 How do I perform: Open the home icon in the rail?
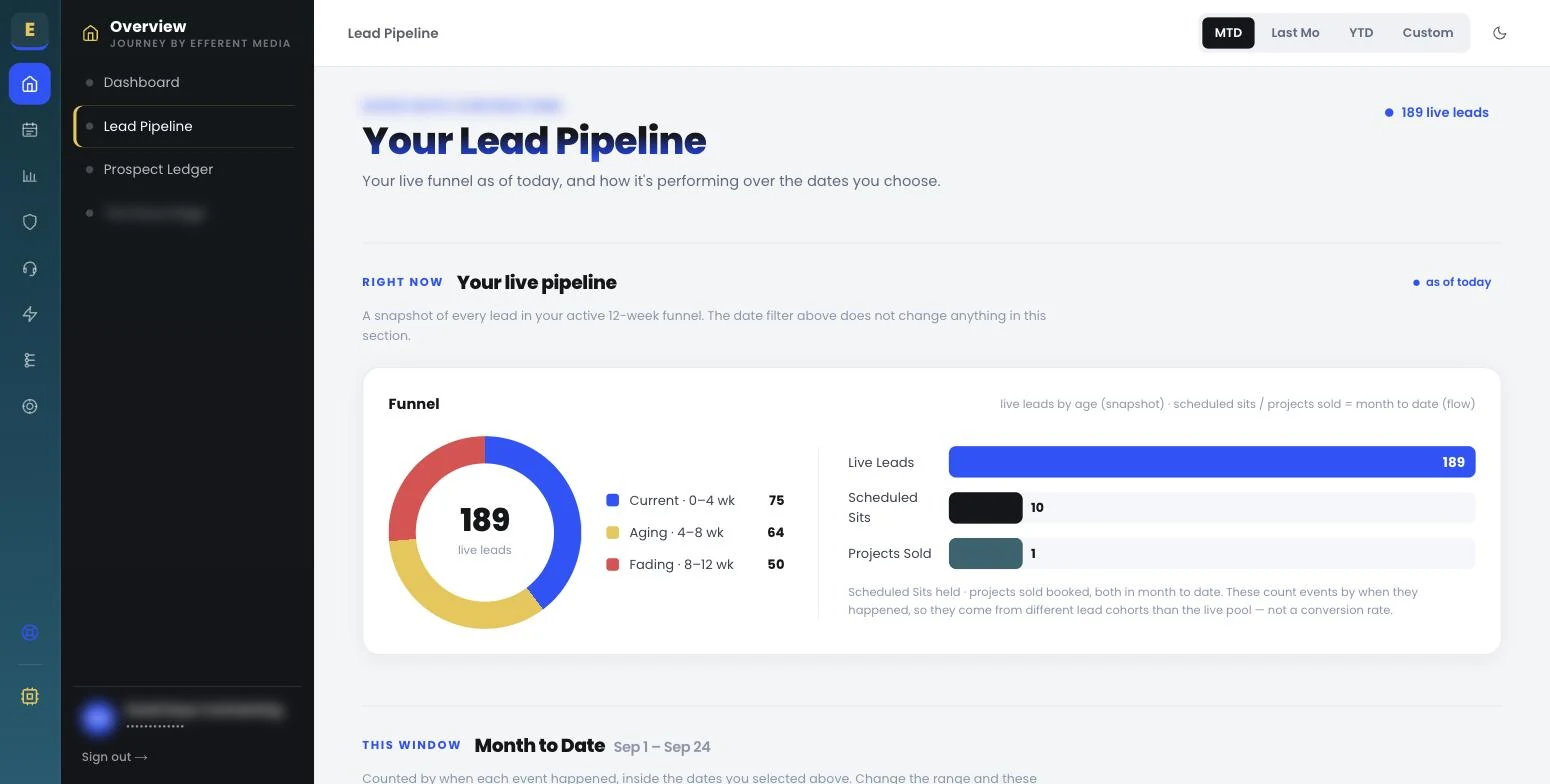coord(30,84)
